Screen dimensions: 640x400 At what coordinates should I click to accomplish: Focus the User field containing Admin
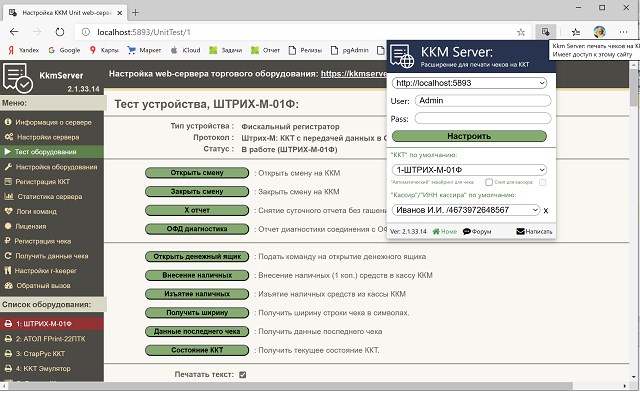click(483, 101)
